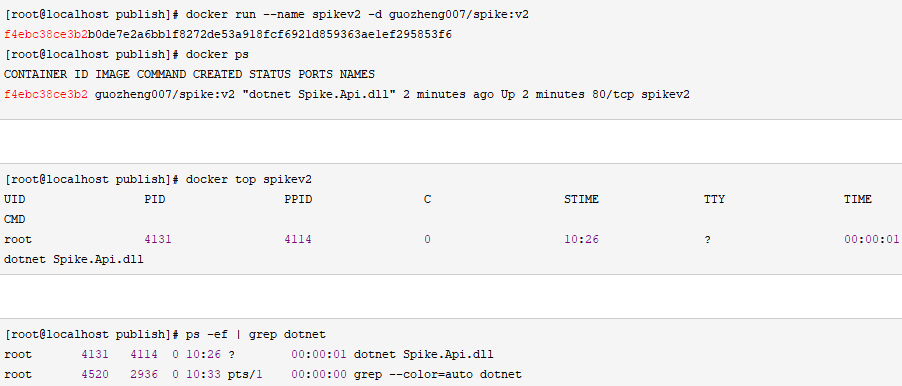
Task: Click the PID column header
Action: click(155, 199)
